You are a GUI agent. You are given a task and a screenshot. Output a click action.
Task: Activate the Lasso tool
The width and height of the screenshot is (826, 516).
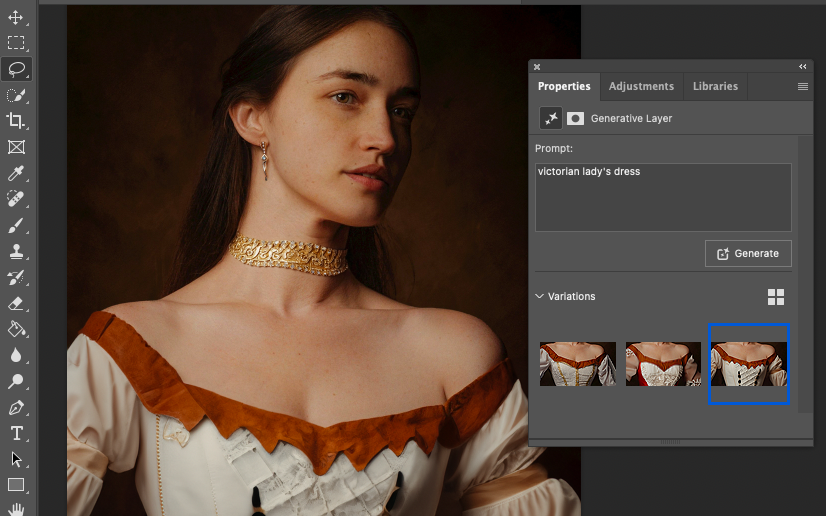click(x=16, y=69)
